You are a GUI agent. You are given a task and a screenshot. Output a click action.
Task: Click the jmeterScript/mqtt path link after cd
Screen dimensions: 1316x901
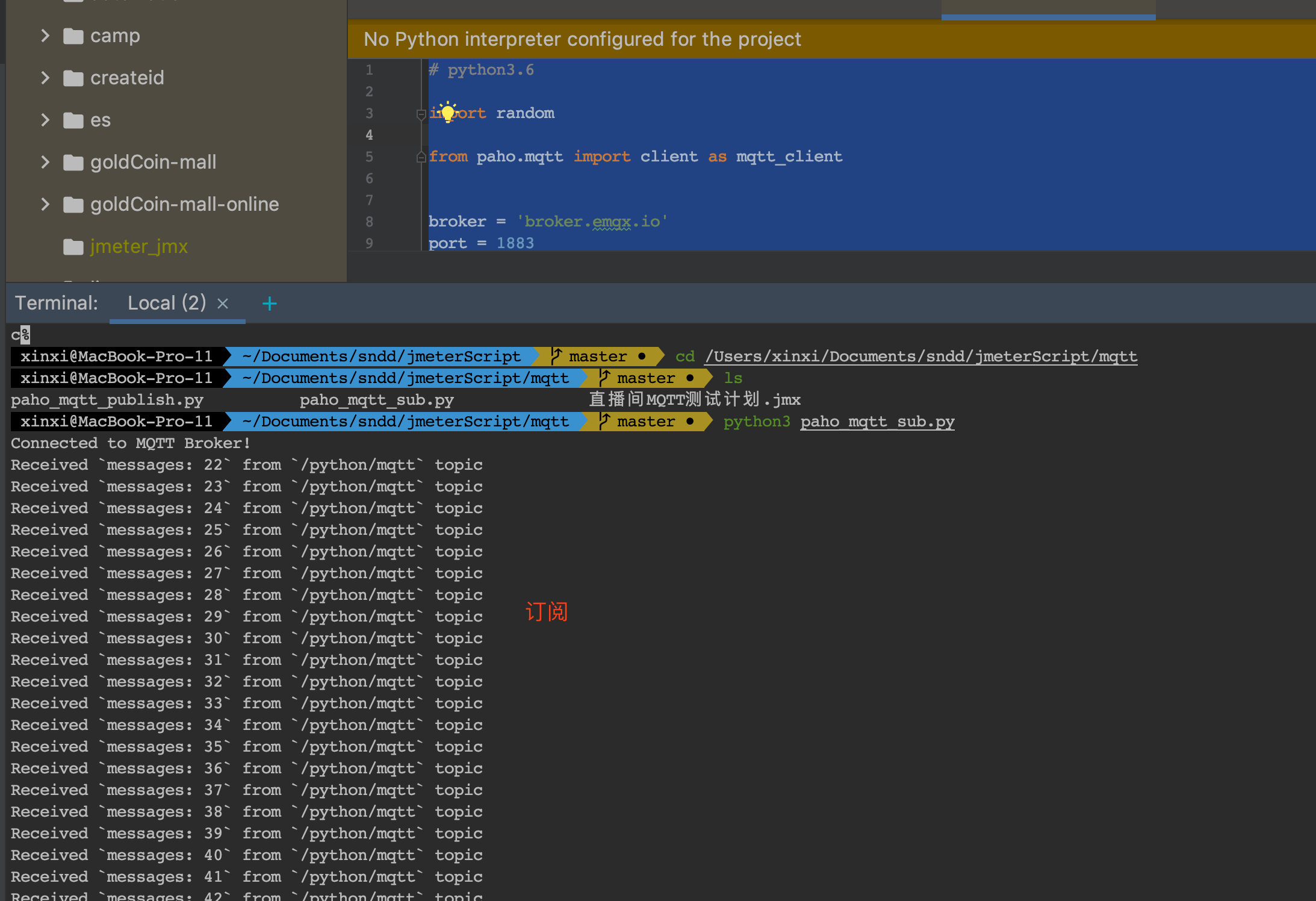click(920, 356)
